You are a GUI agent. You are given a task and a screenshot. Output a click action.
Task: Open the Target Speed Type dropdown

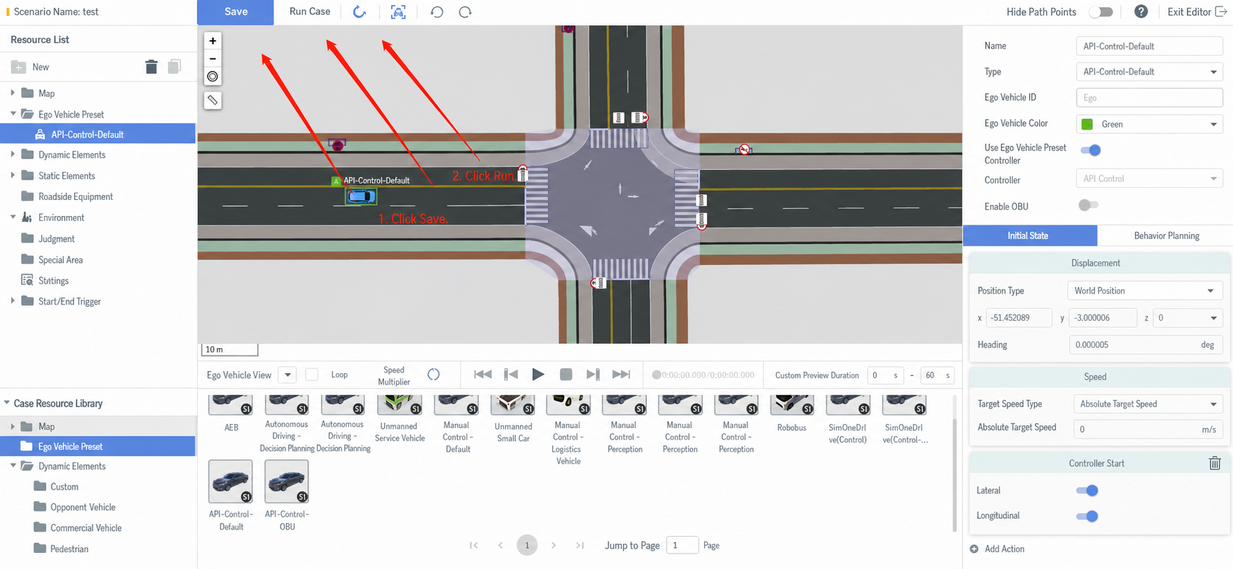coord(1148,404)
